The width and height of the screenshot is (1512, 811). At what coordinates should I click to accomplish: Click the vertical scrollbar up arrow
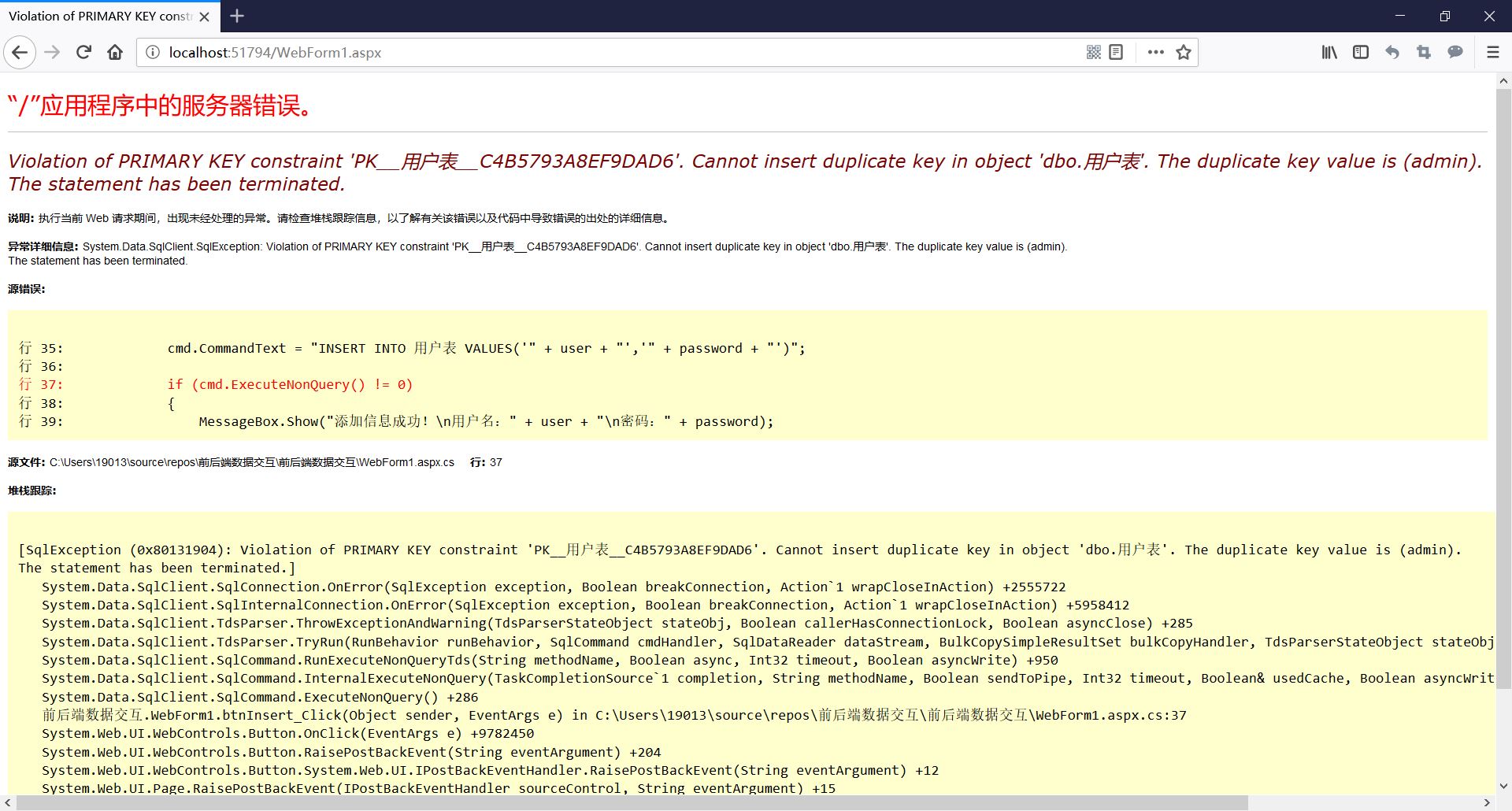(x=1503, y=80)
